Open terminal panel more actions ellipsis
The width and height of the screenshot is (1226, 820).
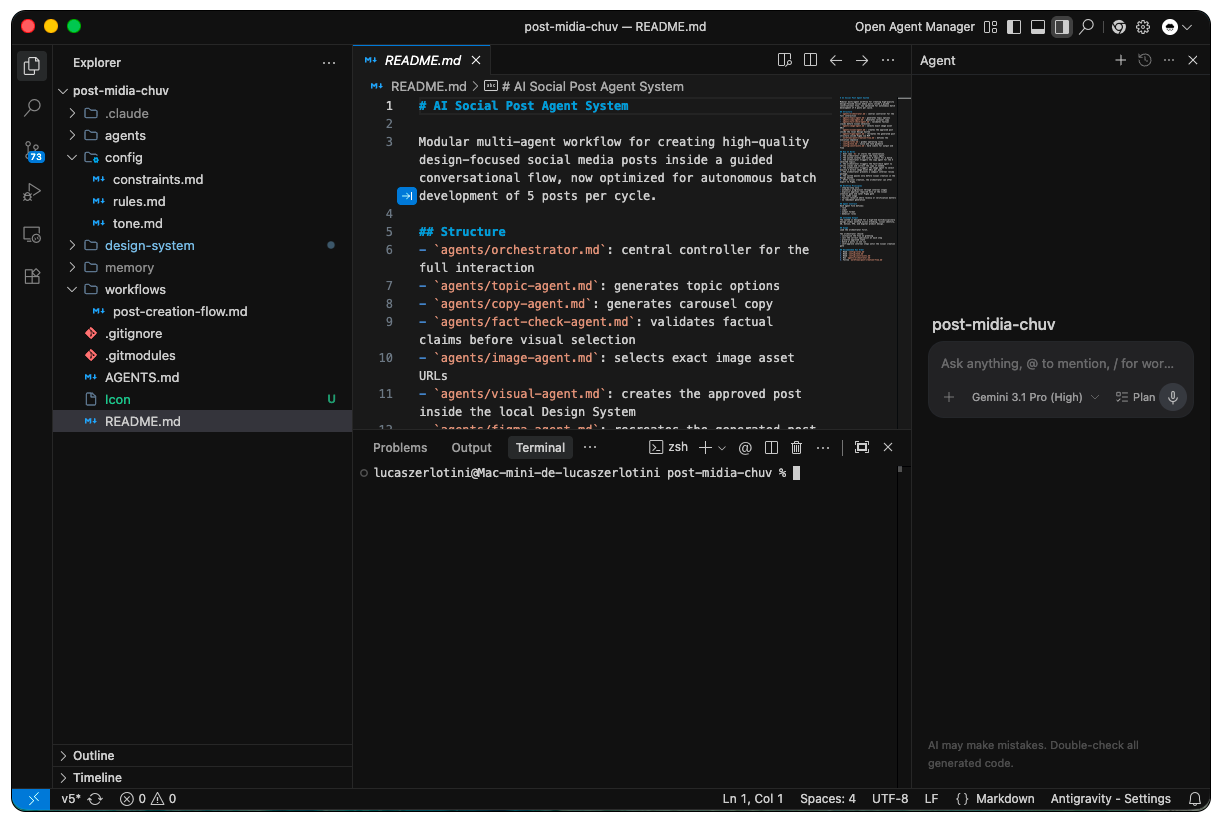point(823,447)
